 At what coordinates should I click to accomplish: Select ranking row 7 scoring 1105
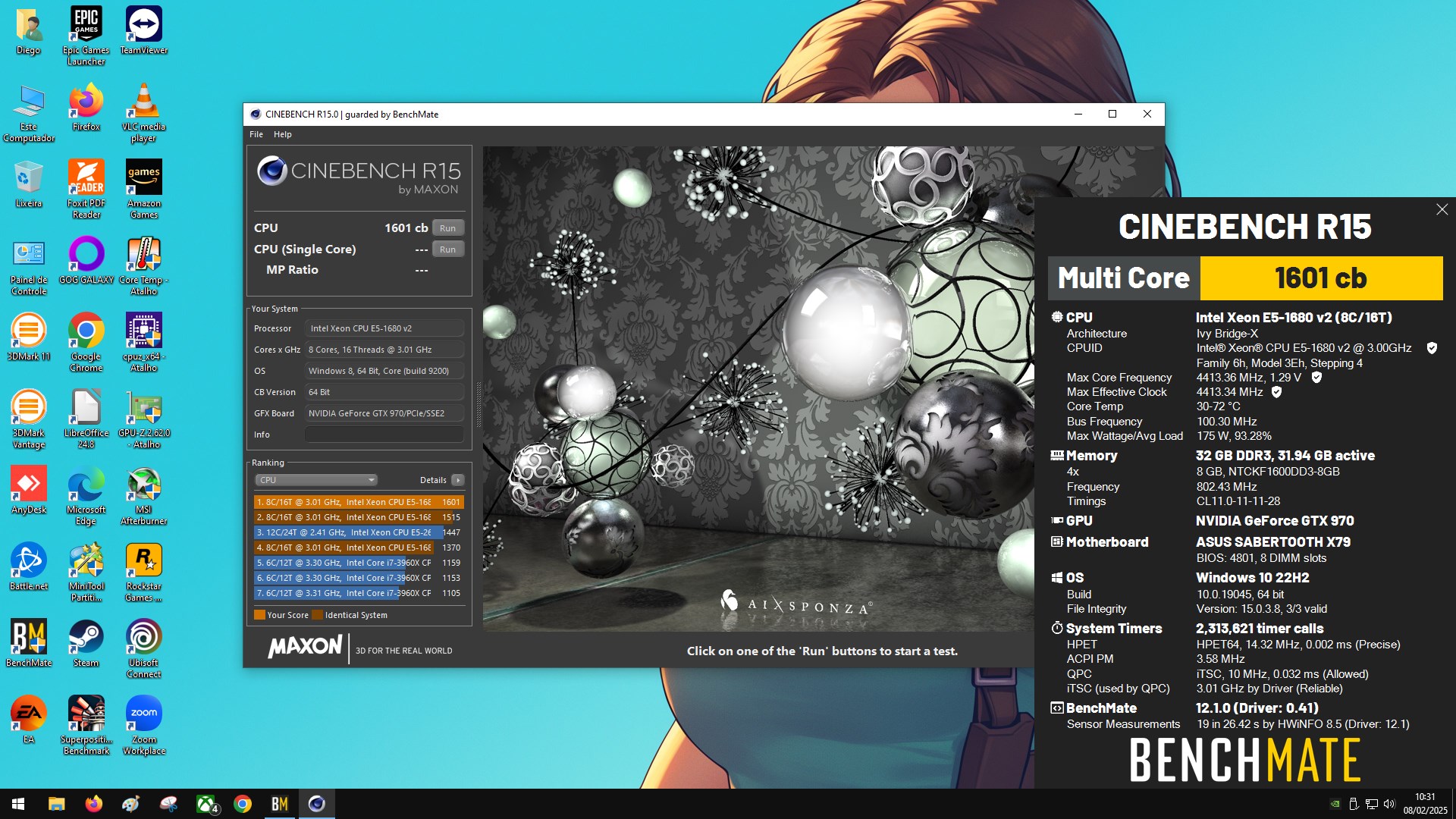pos(358,593)
